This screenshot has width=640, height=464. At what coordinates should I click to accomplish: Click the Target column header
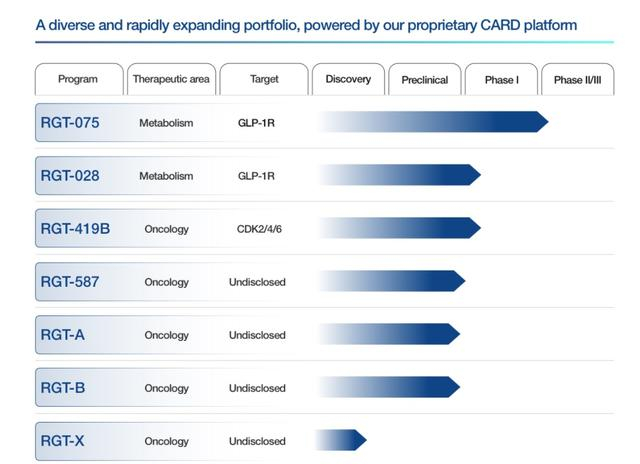(x=264, y=79)
